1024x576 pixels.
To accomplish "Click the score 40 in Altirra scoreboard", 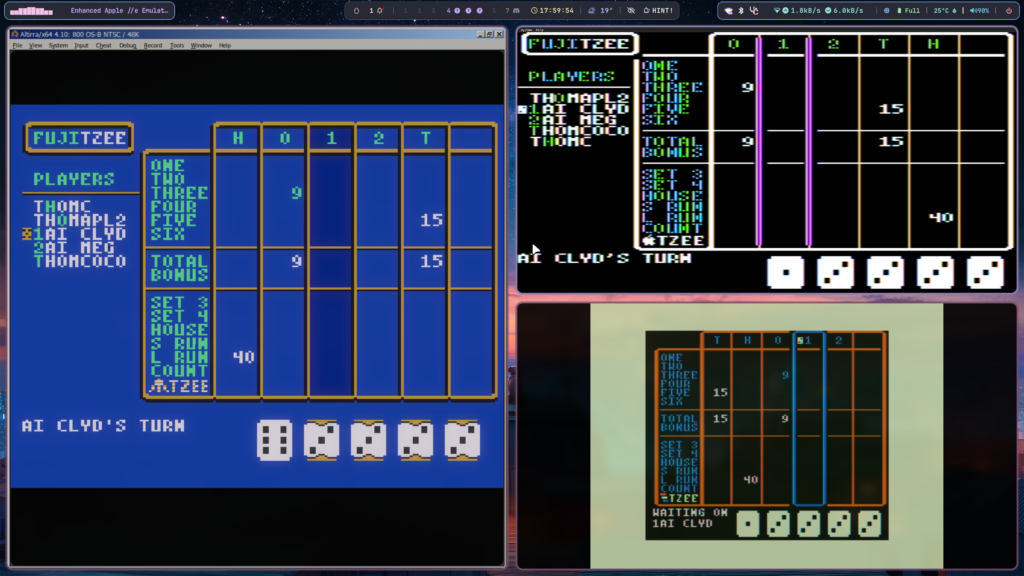I will point(243,357).
